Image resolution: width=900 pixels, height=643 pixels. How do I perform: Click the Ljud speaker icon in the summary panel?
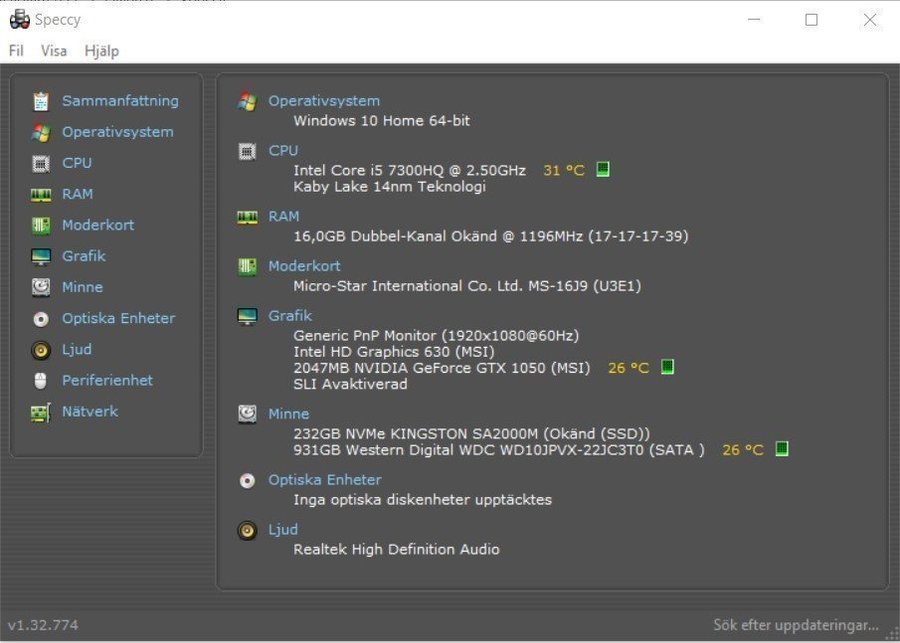click(247, 530)
